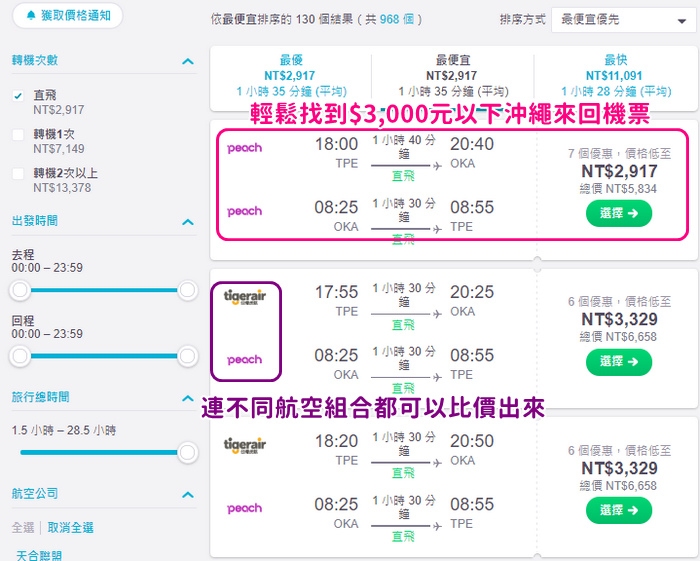The height and width of the screenshot is (561, 700).
Task: Open the 排序方式 sort dropdown
Action: [623, 20]
